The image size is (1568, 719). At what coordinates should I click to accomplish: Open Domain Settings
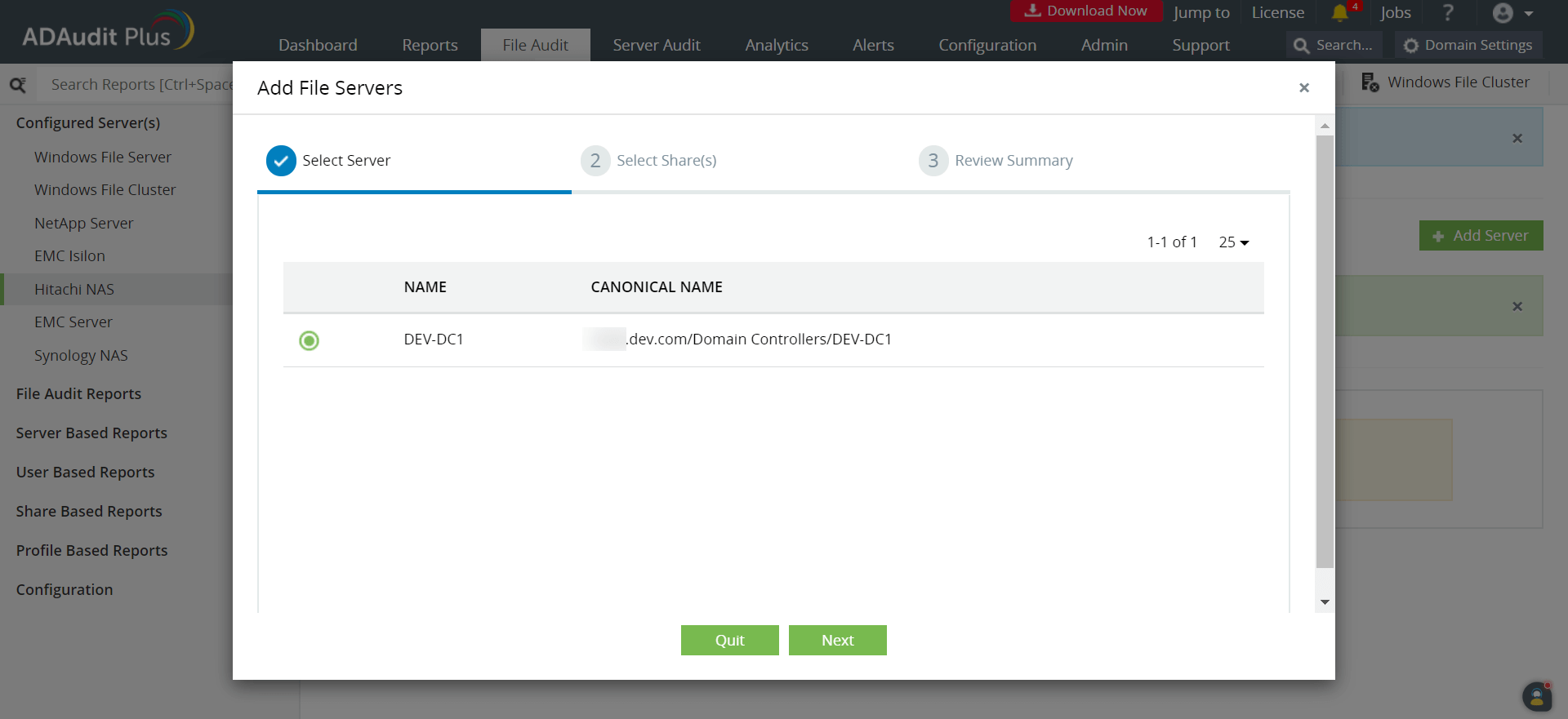1468,46
